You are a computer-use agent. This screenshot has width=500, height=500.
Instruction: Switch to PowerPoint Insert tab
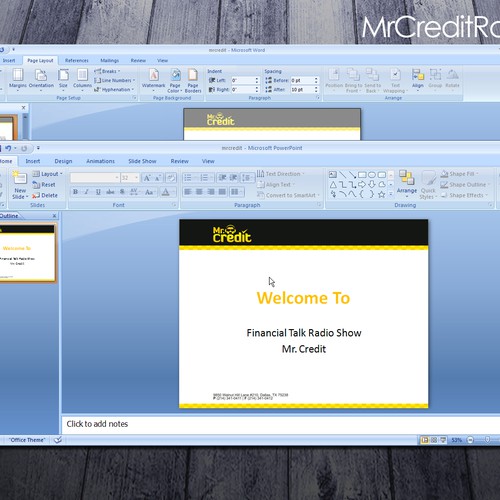tap(33, 161)
